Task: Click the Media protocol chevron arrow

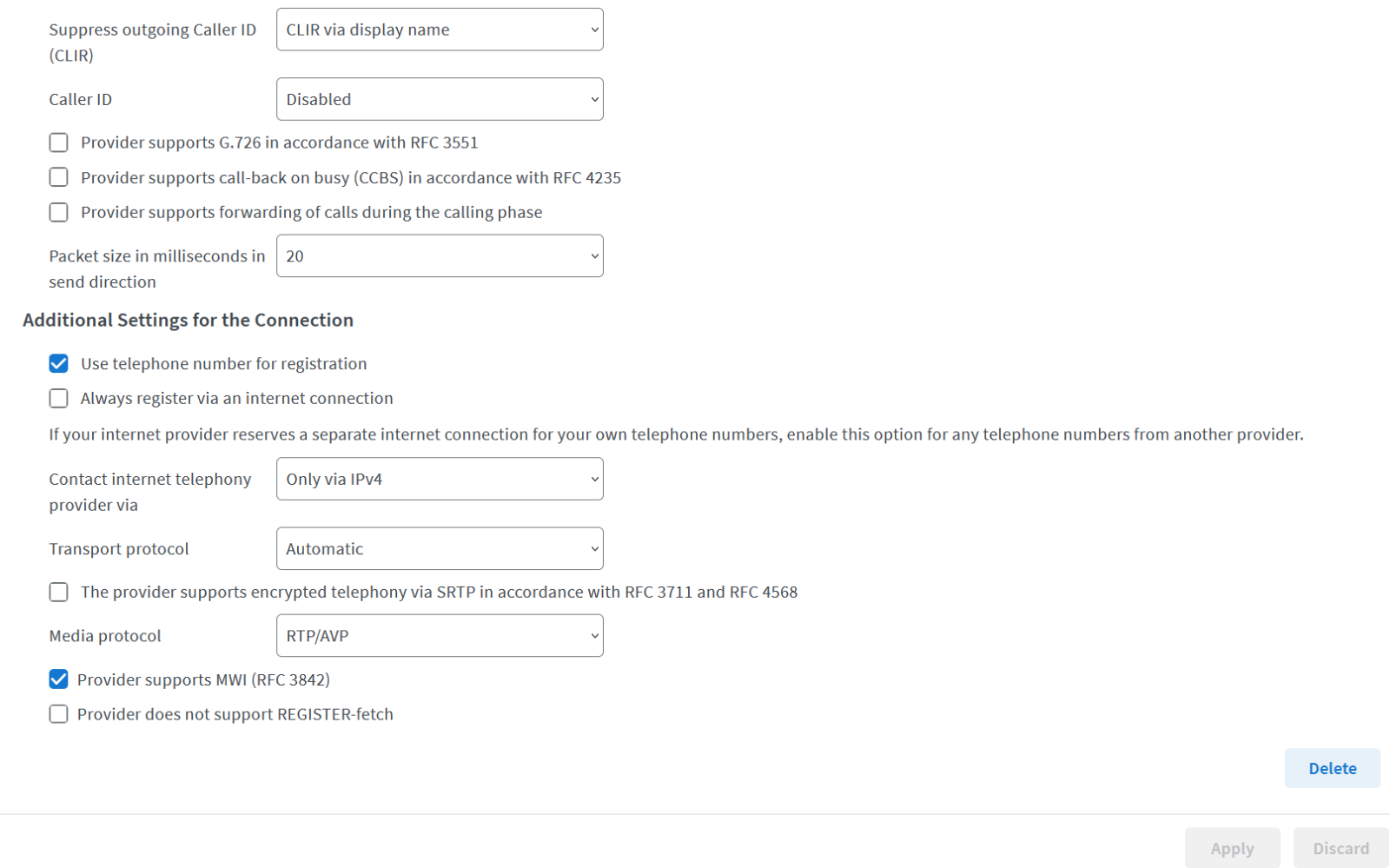Action: click(x=594, y=635)
